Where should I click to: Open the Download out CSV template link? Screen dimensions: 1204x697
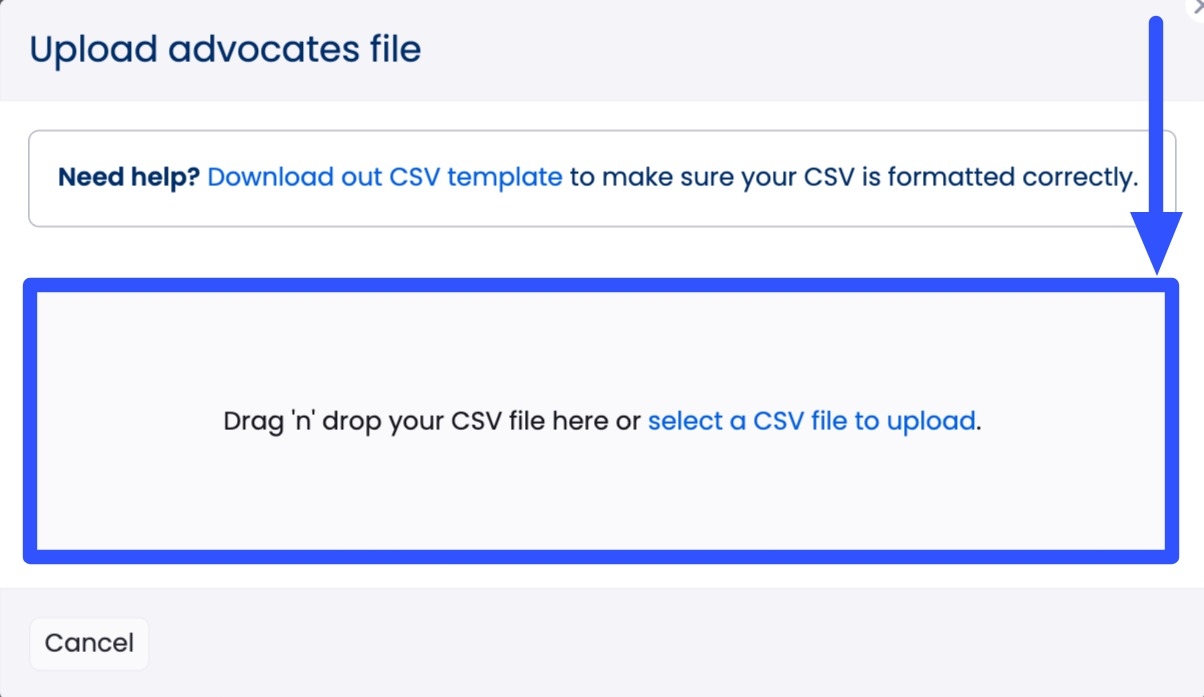[x=385, y=178]
